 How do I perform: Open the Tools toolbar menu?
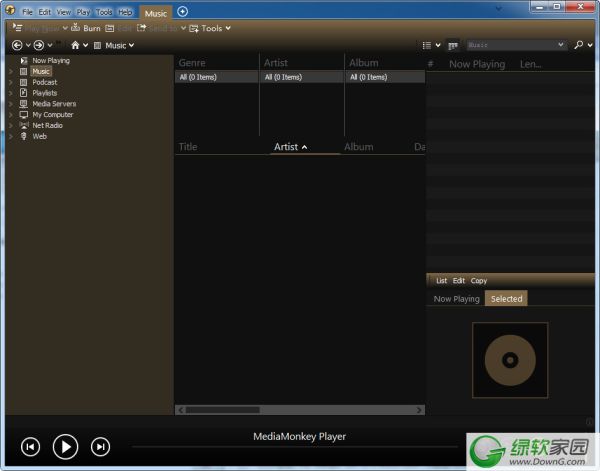click(x=210, y=28)
